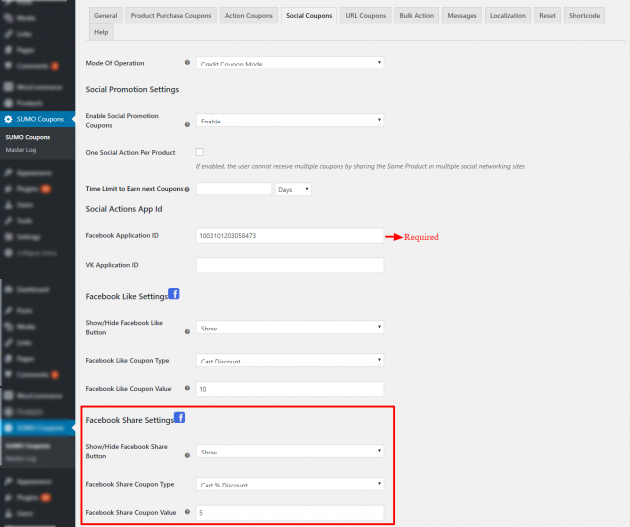Viewport: 630px width, 527px height.
Task: Open Enable Social Promotion Coupons dropdown
Action: click(290, 120)
